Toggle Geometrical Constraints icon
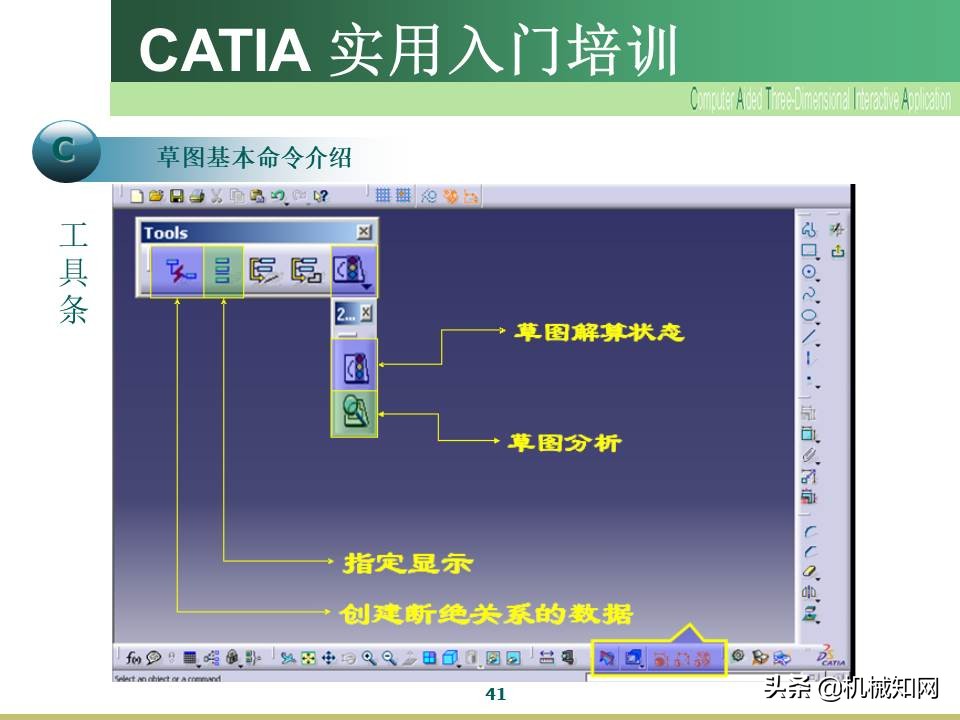The height and width of the screenshot is (720, 960). coord(451,196)
